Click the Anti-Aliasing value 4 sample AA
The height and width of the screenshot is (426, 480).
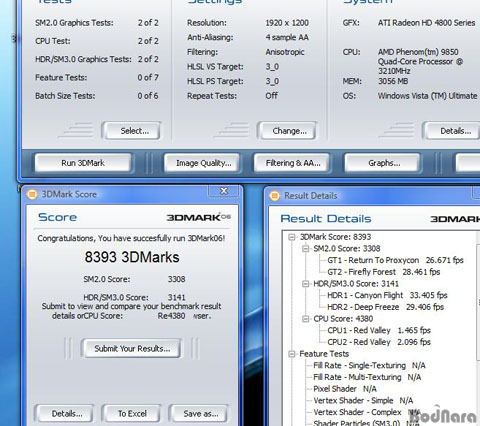(x=287, y=37)
